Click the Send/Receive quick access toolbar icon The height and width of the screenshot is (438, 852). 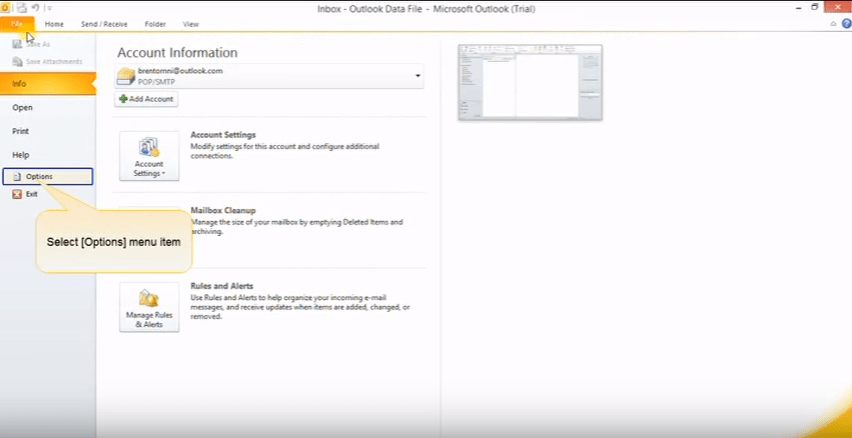tap(22, 8)
